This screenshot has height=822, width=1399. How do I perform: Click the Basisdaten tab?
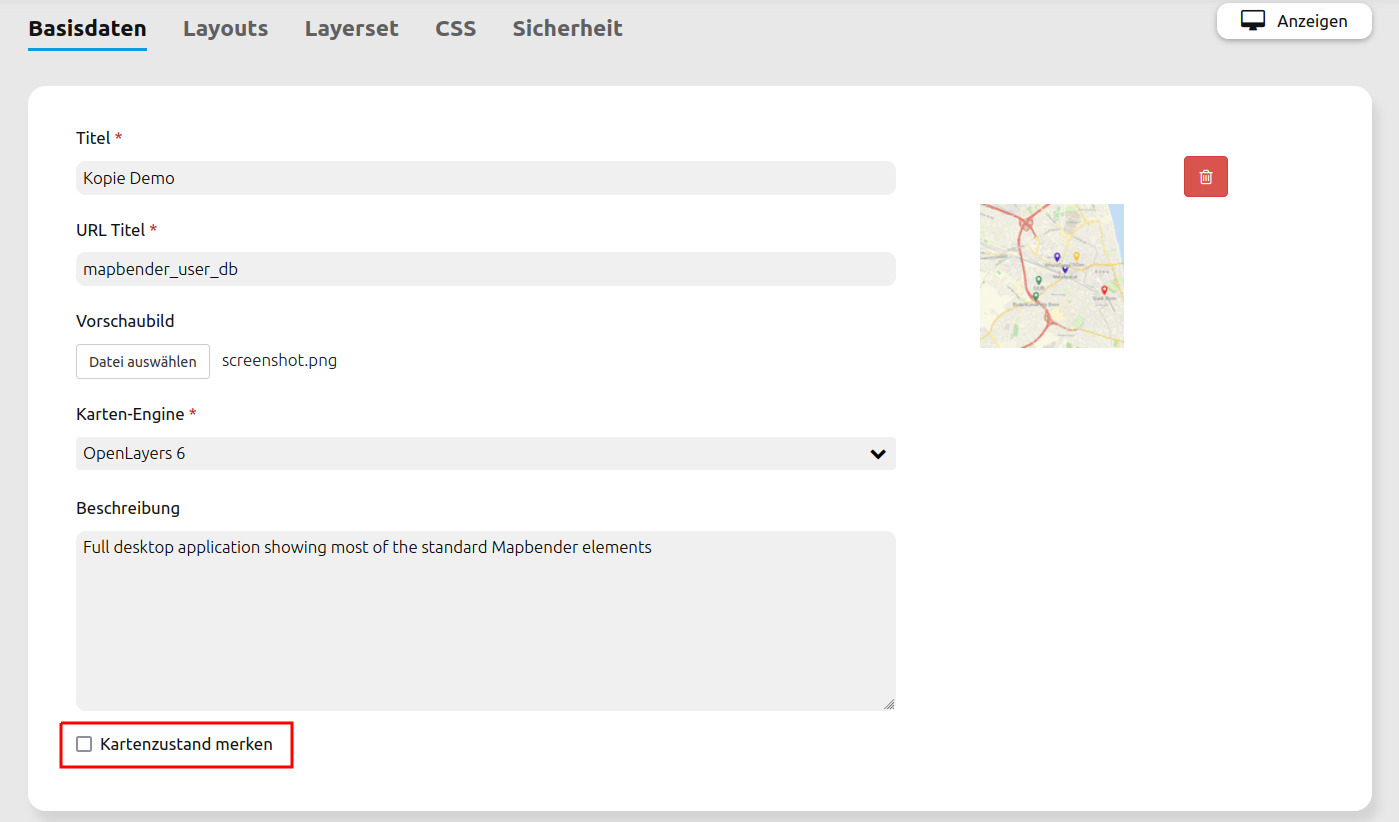(87, 29)
